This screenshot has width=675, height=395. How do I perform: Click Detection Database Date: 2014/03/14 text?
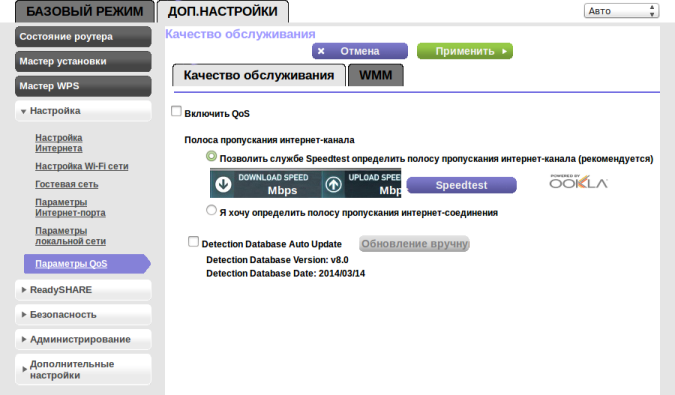(285, 273)
